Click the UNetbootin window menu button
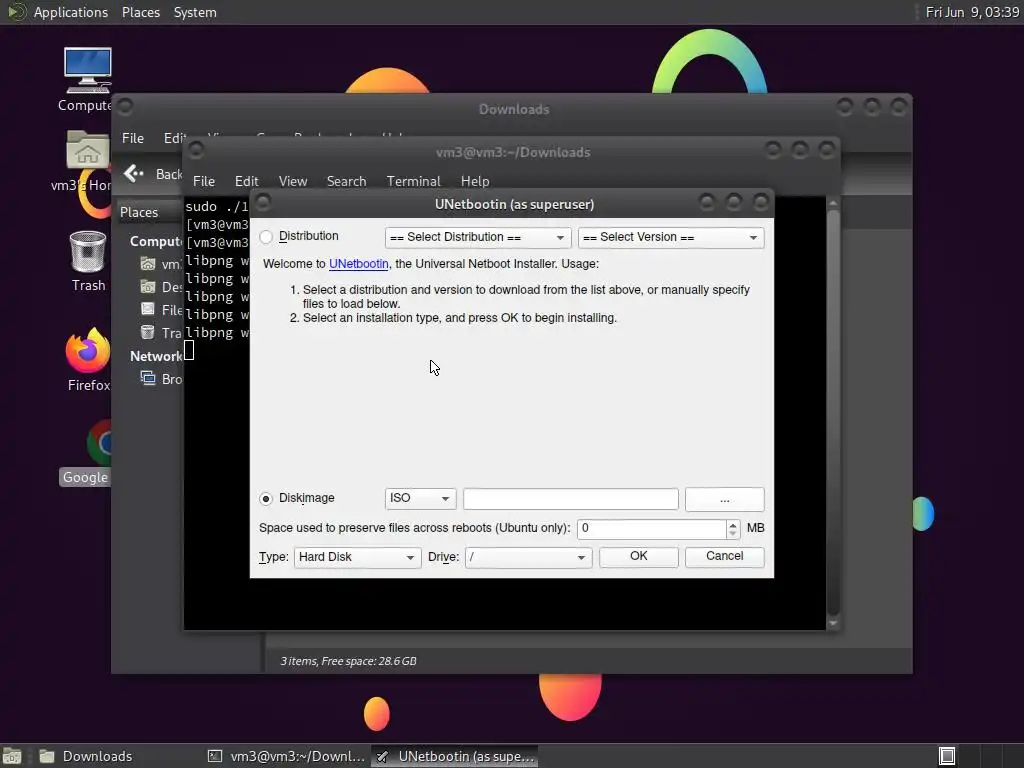The width and height of the screenshot is (1024, 768). pyautogui.click(x=263, y=202)
